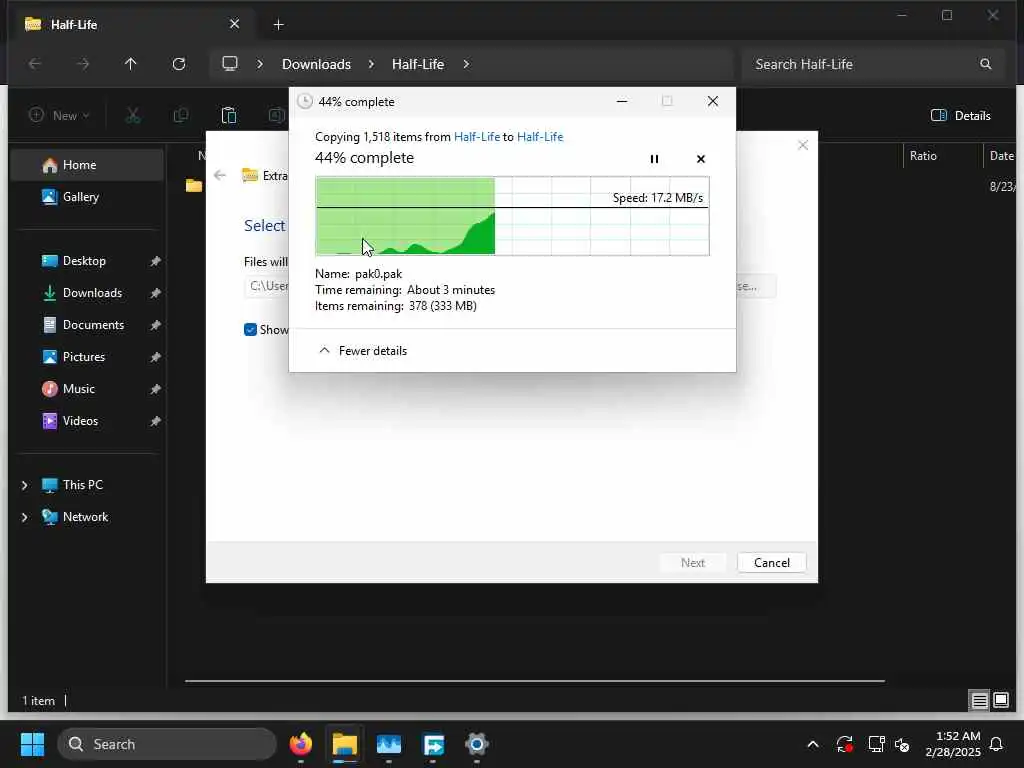1024x768 pixels.
Task: Open the Pictures folder in sidebar
Action: click(x=83, y=357)
